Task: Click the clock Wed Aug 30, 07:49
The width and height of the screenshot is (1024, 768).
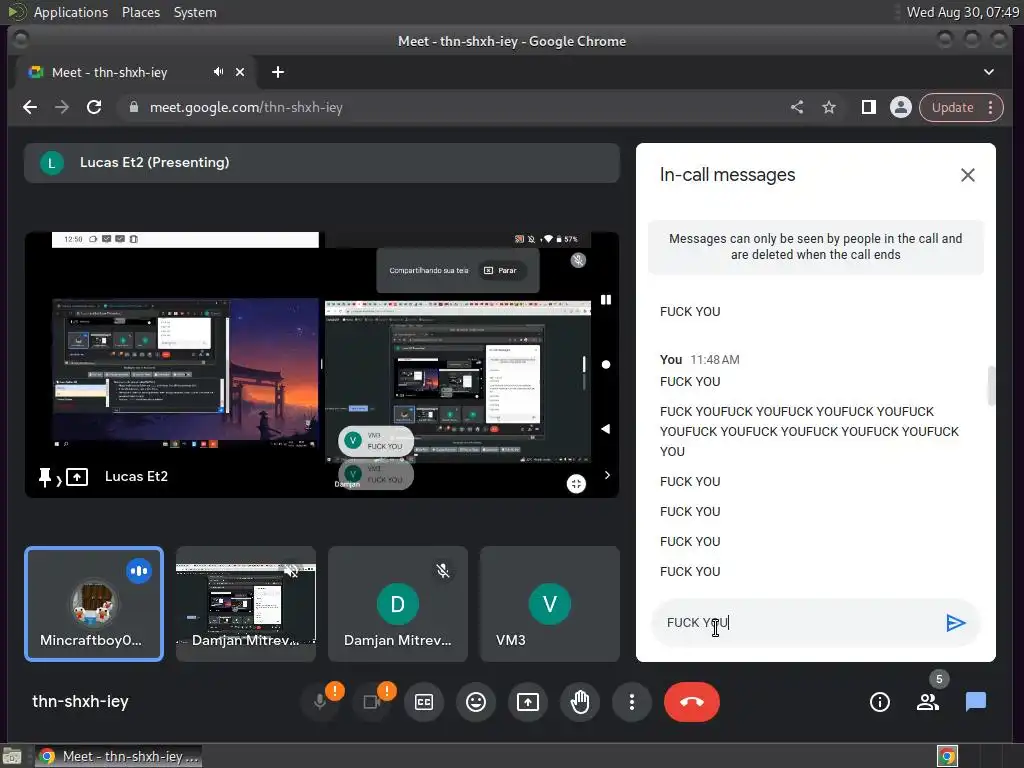Action: point(963,12)
